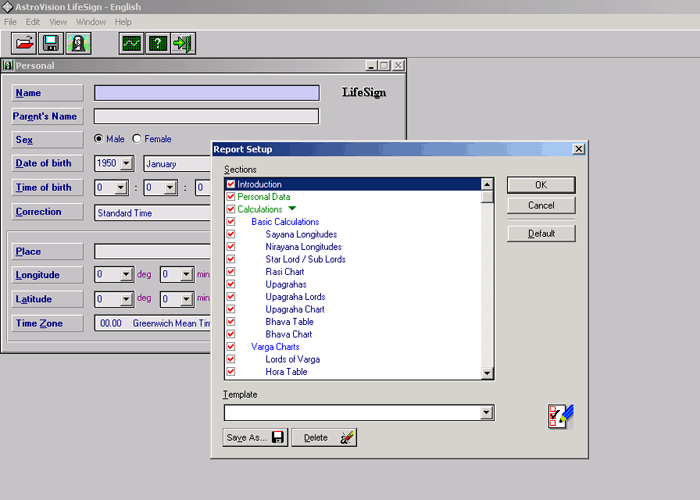Toggle the Calculations checkbox
The image size is (700, 500).
[231, 209]
